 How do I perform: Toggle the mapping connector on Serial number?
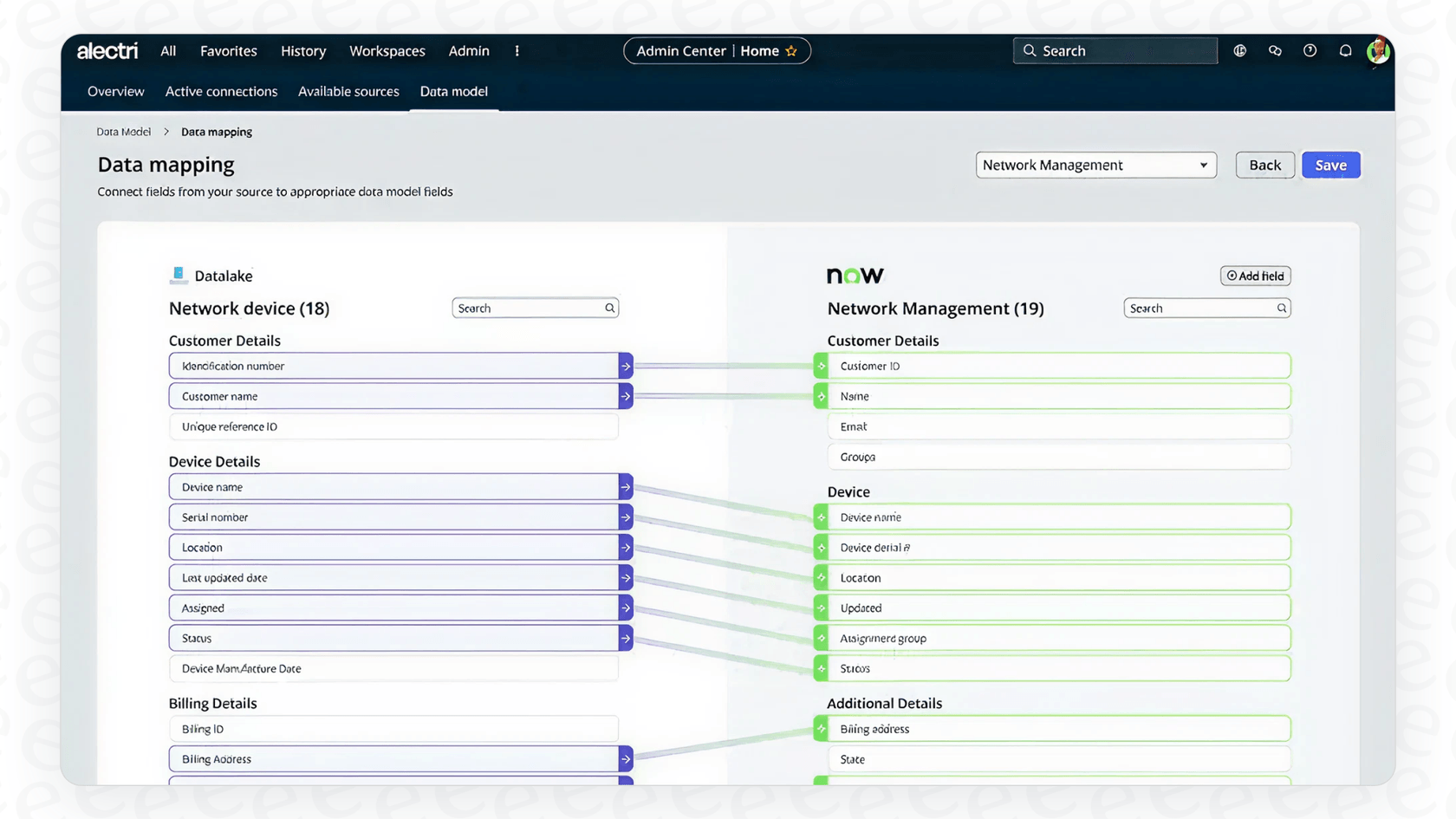(626, 517)
